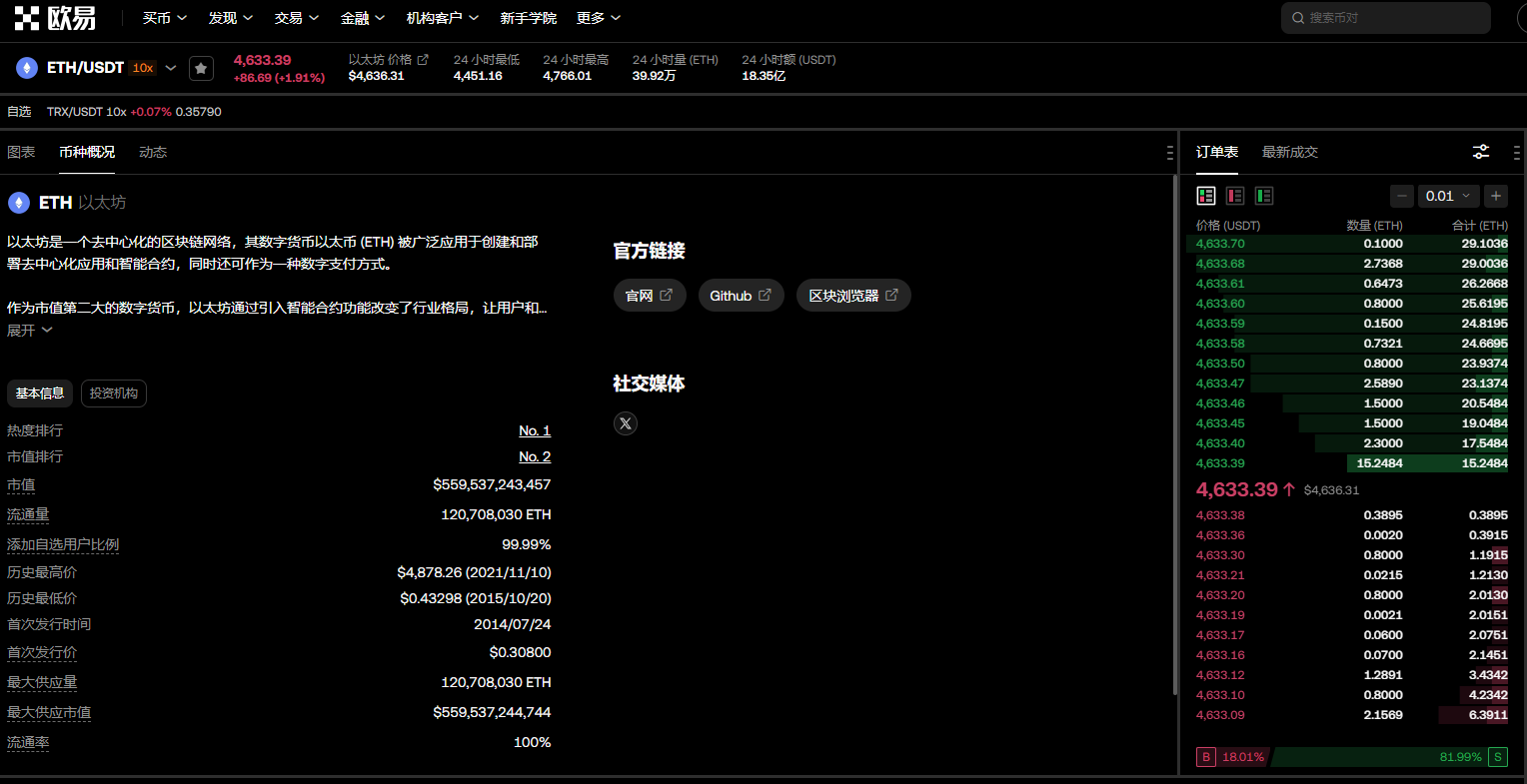The image size is (1527, 784).
Task: Click the B buy ratio indicator
Action: 1206,757
